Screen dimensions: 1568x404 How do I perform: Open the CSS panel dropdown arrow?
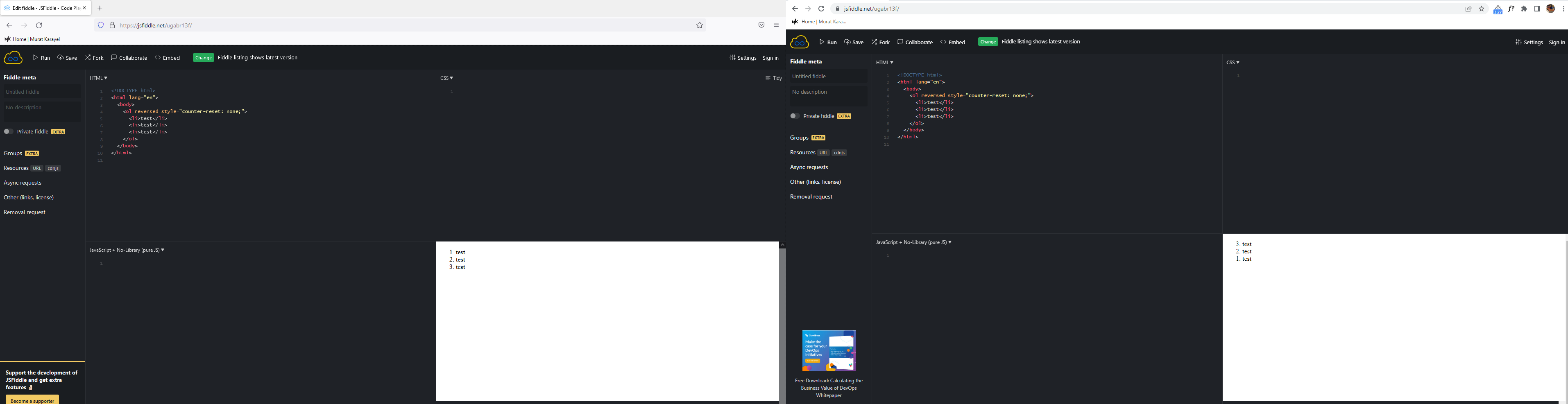point(452,78)
